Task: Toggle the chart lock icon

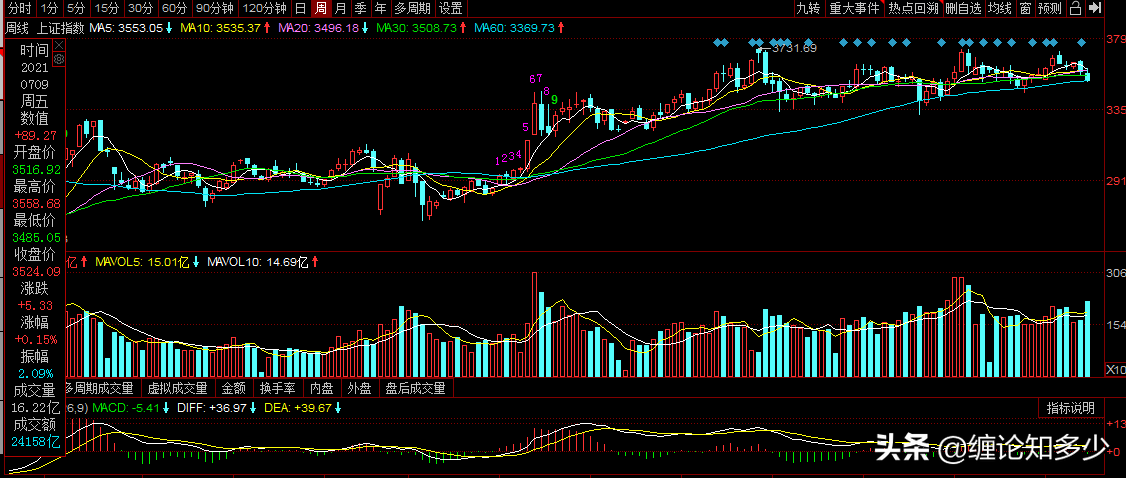Action: pos(1075,9)
